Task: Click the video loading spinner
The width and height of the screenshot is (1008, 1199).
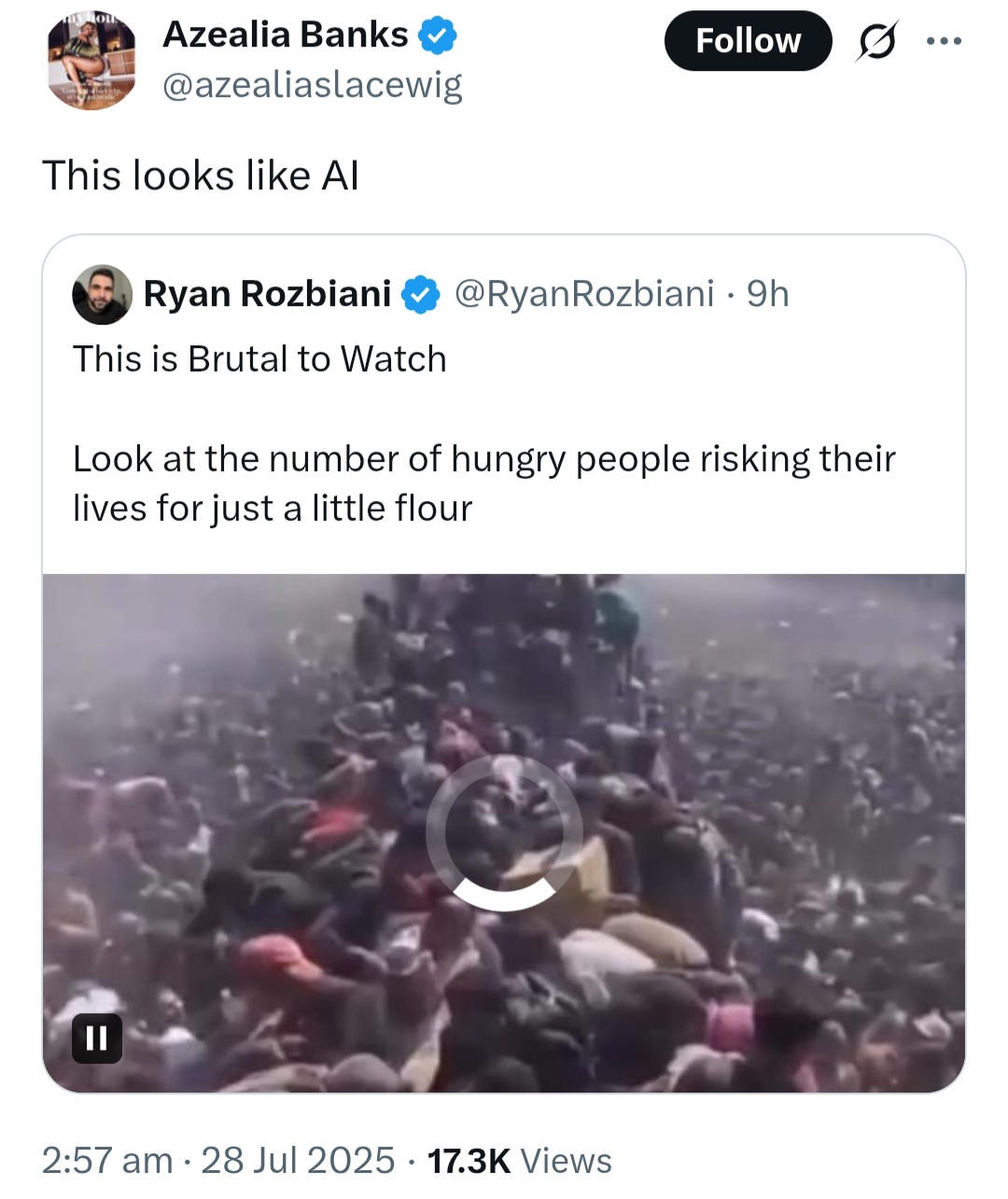Action: 504,832
